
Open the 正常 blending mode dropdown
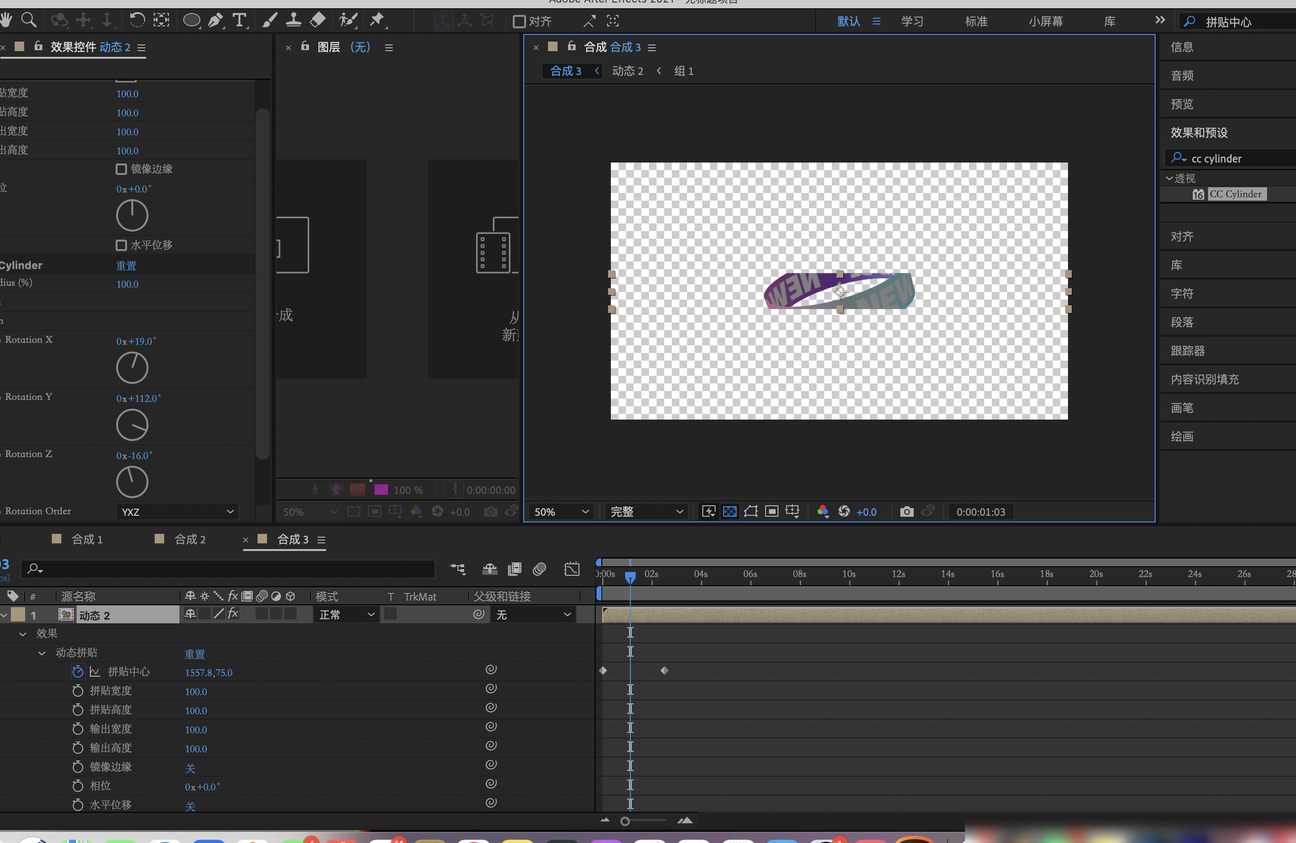tap(346, 614)
